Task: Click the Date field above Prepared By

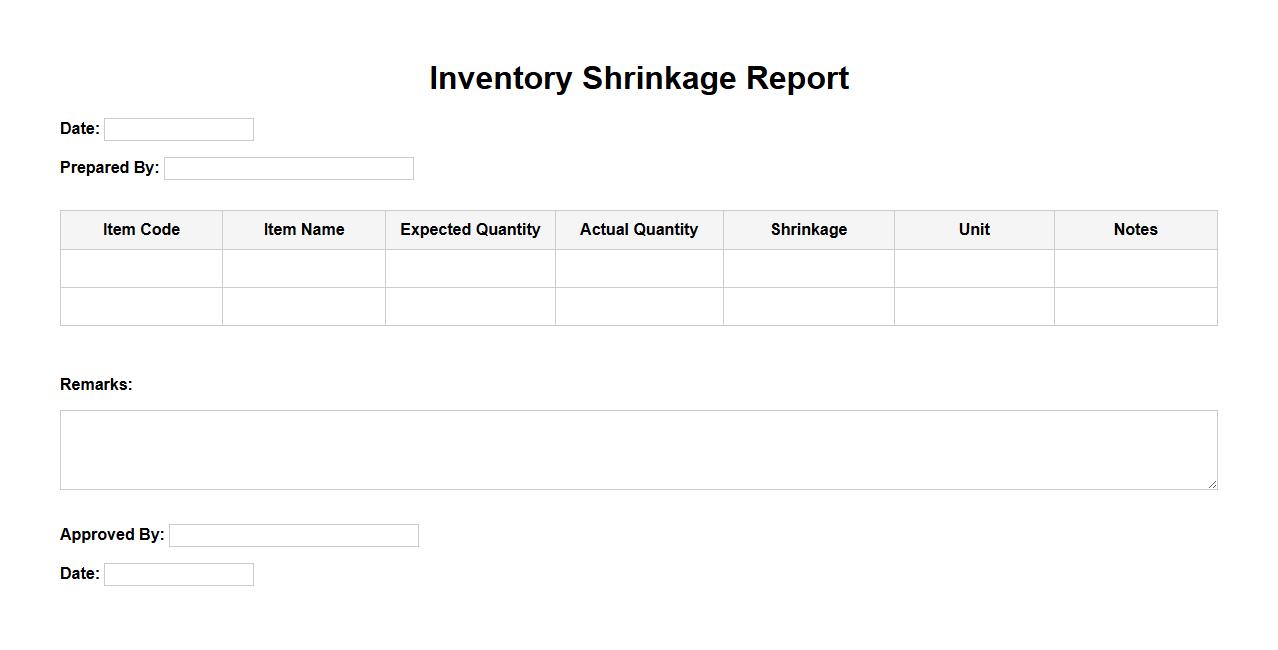Action: tap(179, 129)
